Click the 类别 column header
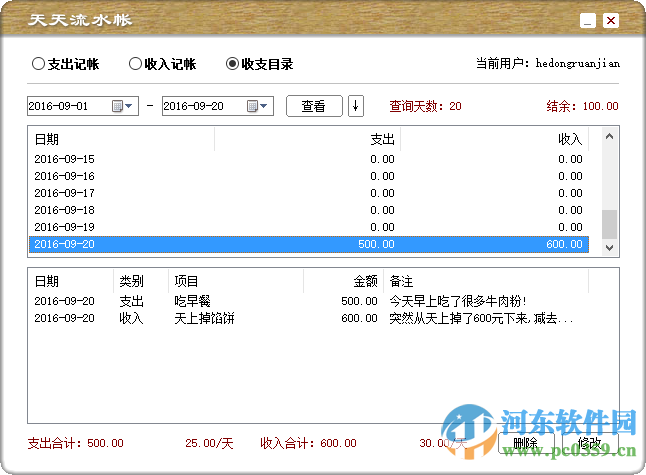Screen dimensions: 646x475 [141, 281]
